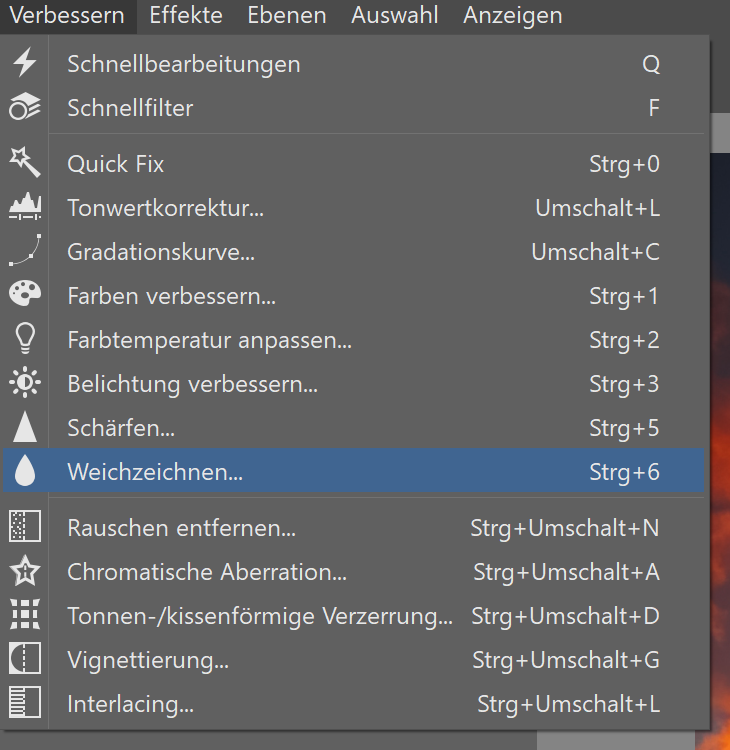Click the palette icon for Farben verbessern
This screenshot has width=730, height=750.
[24, 296]
